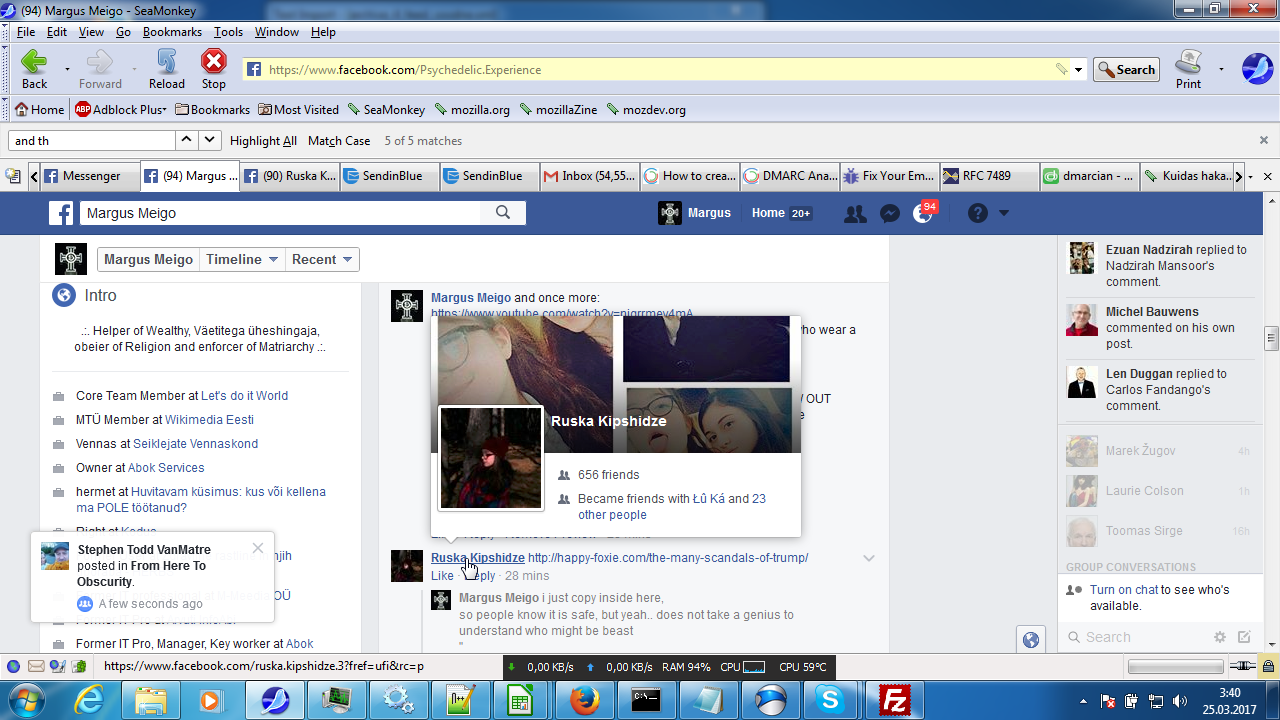Open the URL bar history dropdown
Viewport: 1280px width, 720px height.
tap(1079, 70)
